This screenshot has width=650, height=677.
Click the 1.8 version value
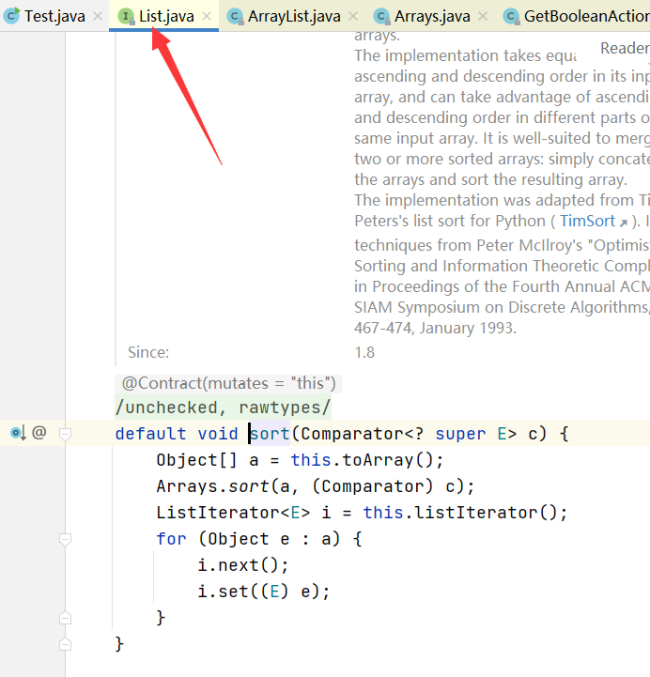pos(365,352)
